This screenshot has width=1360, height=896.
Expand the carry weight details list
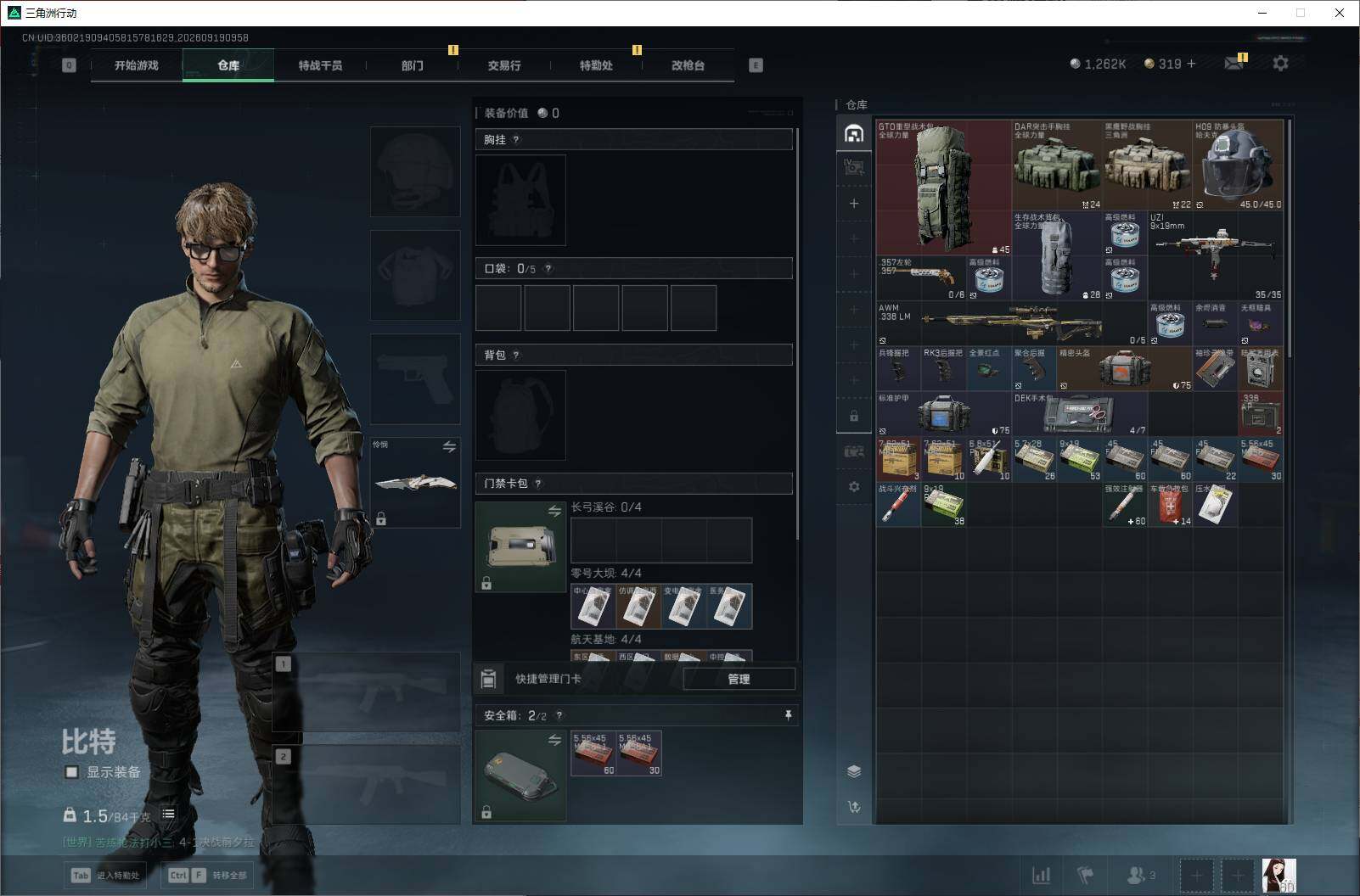169,815
